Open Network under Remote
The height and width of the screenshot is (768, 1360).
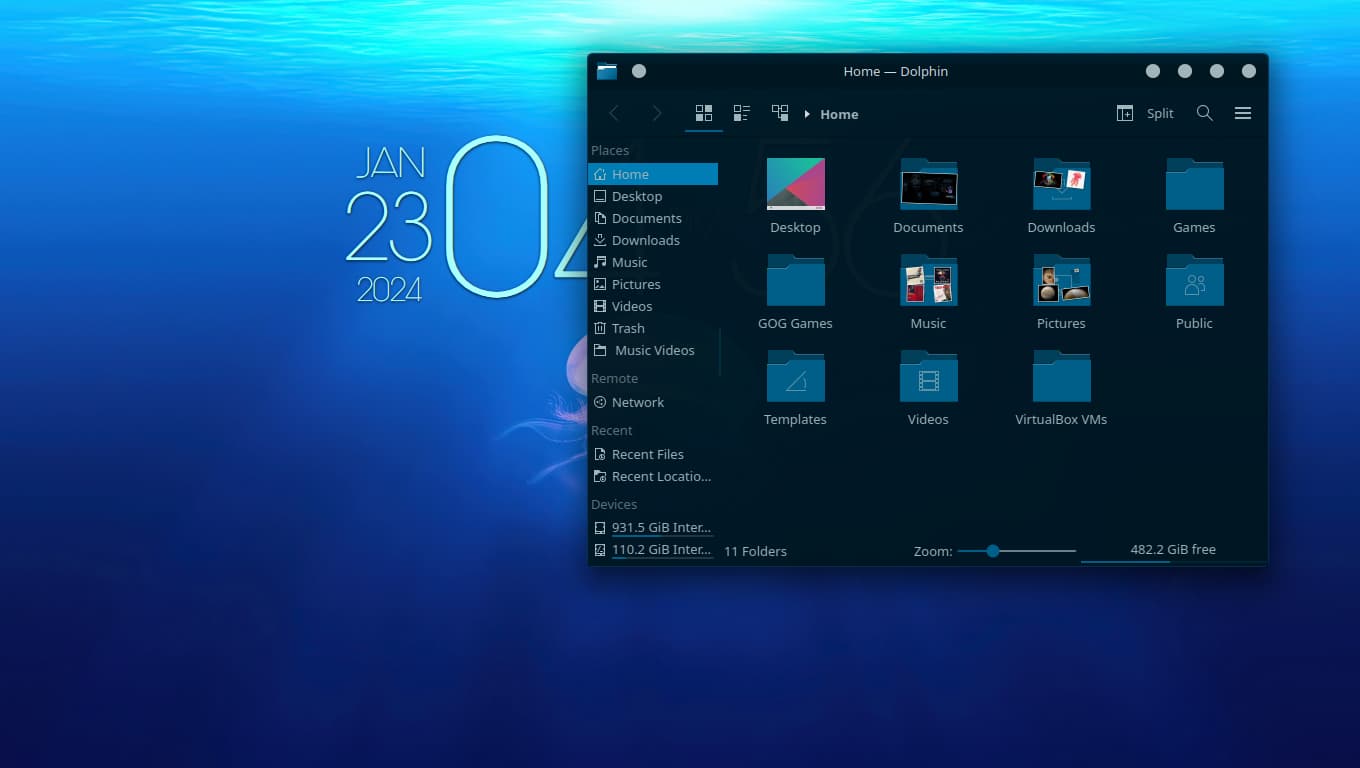point(637,402)
